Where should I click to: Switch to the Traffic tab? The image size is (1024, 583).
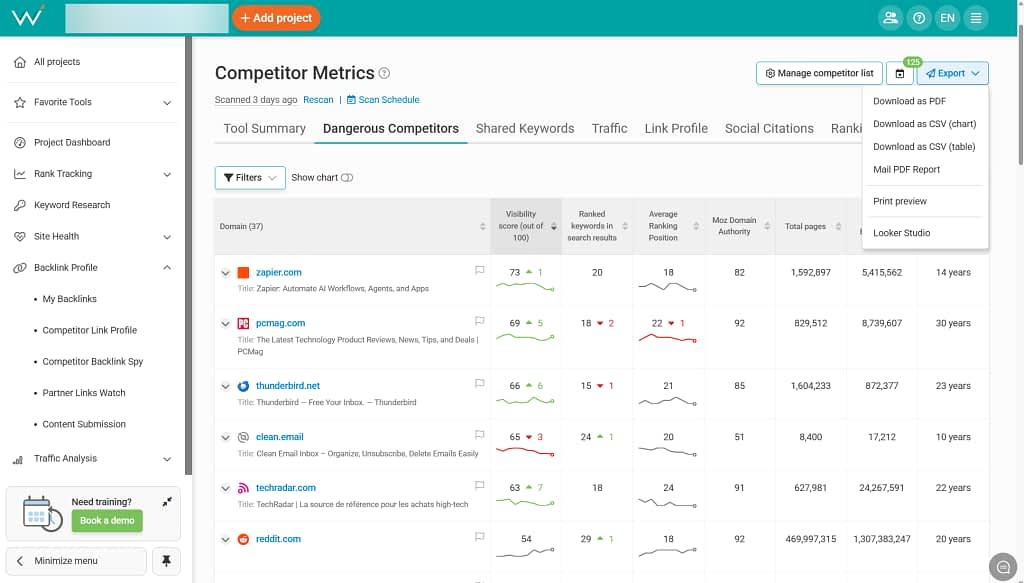[609, 129]
